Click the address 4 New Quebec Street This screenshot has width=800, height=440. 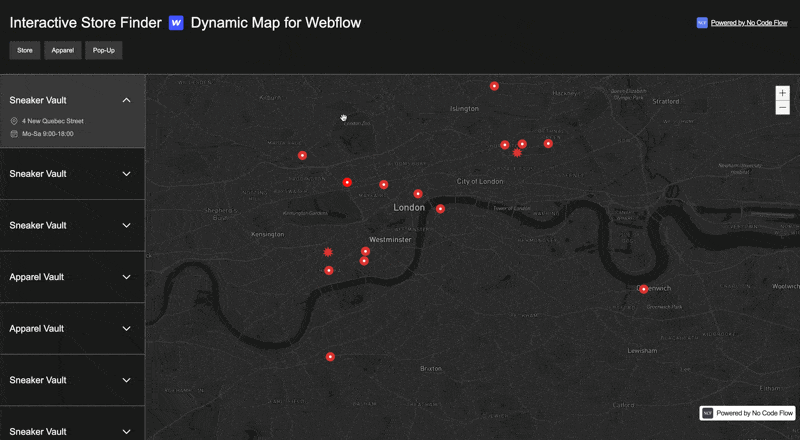pos(53,121)
